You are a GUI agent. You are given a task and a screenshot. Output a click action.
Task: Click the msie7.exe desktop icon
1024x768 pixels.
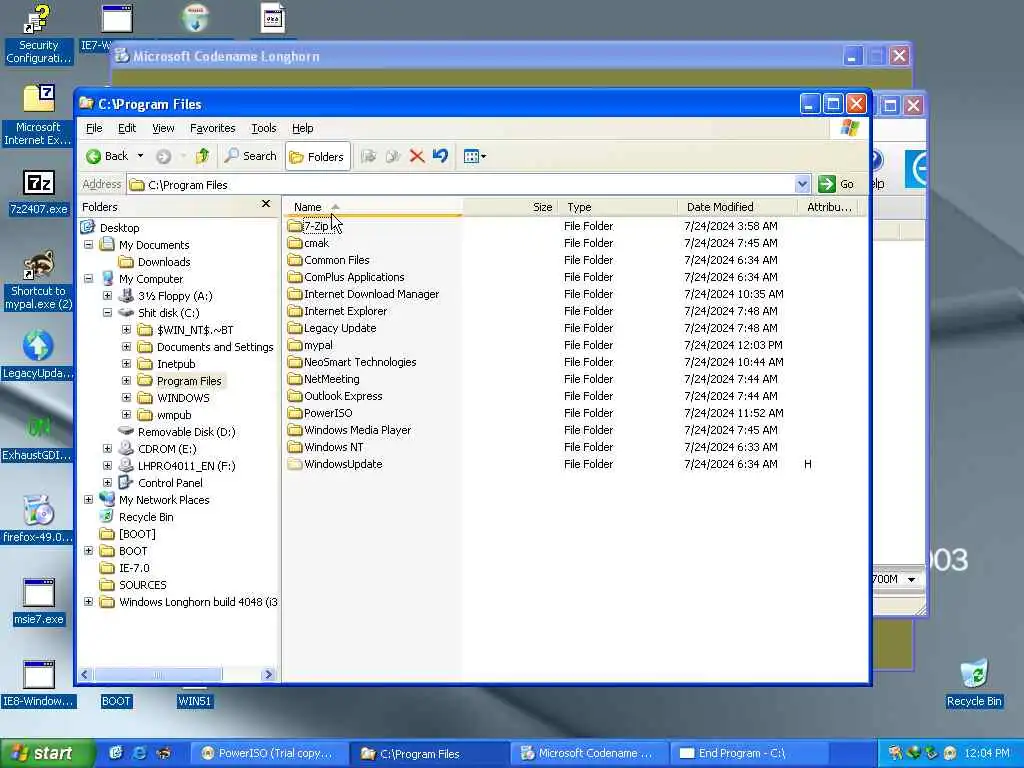(x=38, y=601)
